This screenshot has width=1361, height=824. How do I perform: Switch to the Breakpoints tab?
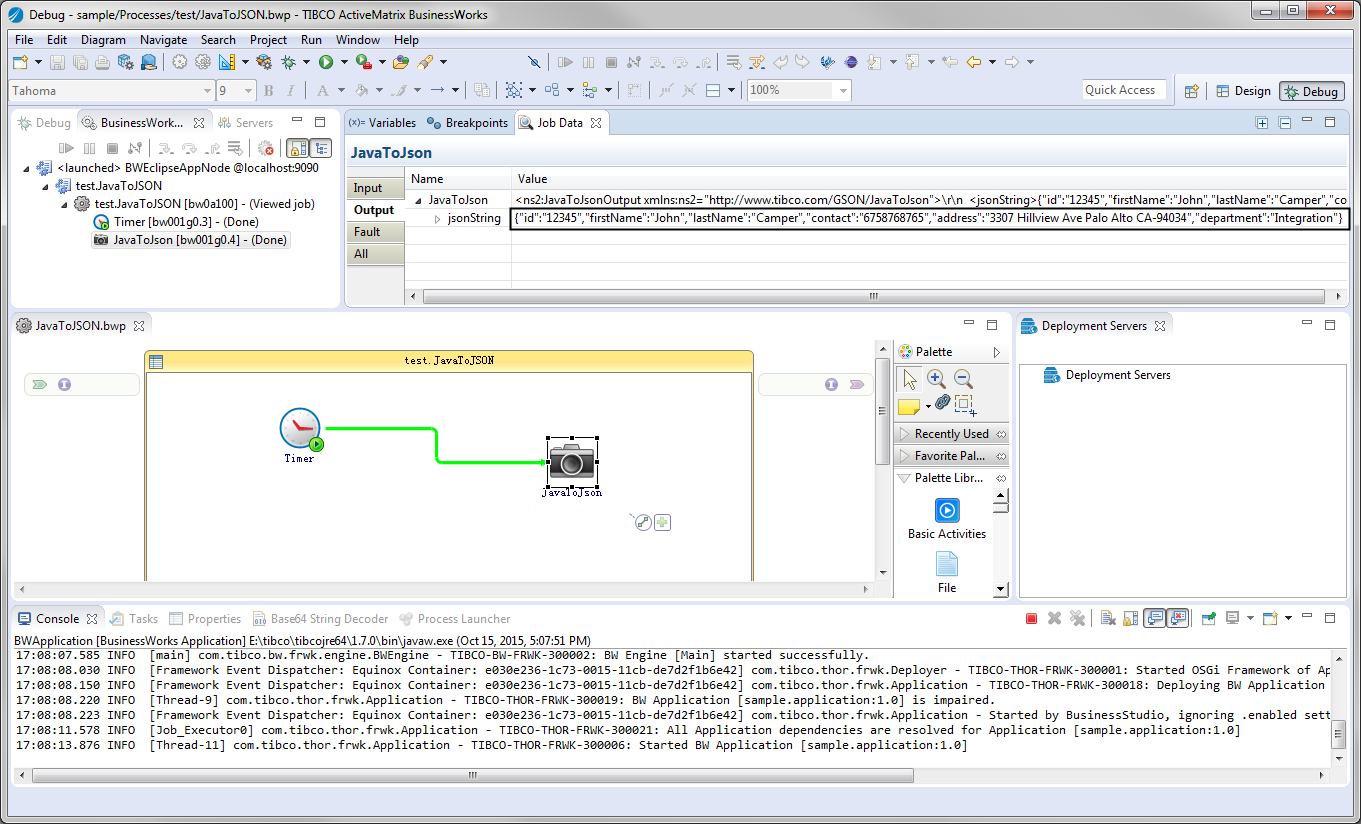[467, 123]
